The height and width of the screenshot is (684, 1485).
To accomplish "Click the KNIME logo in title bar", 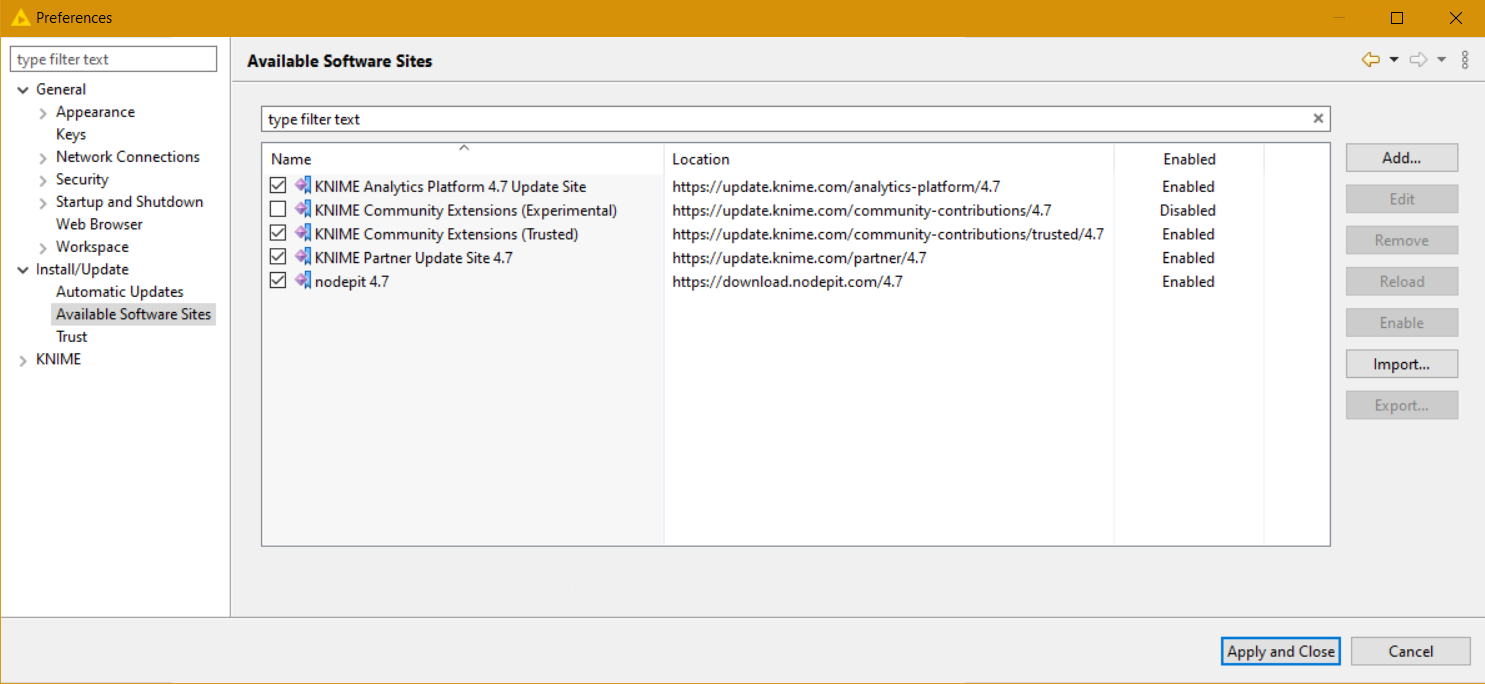I will point(20,18).
